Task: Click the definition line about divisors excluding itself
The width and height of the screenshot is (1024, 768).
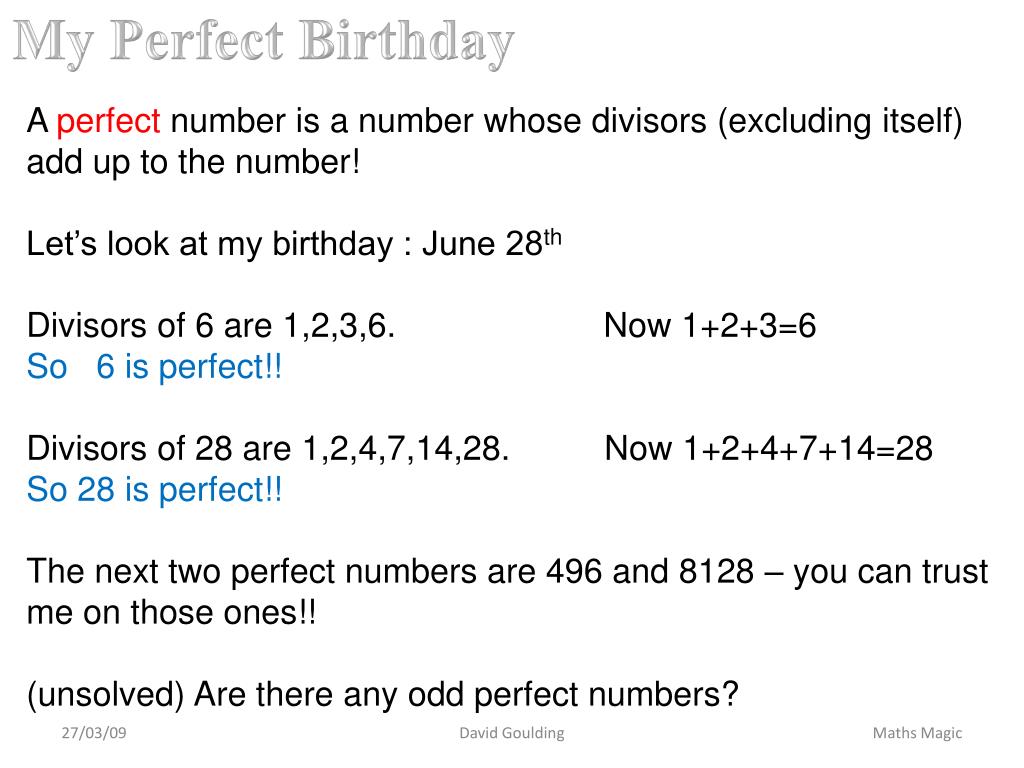Action: coord(495,121)
